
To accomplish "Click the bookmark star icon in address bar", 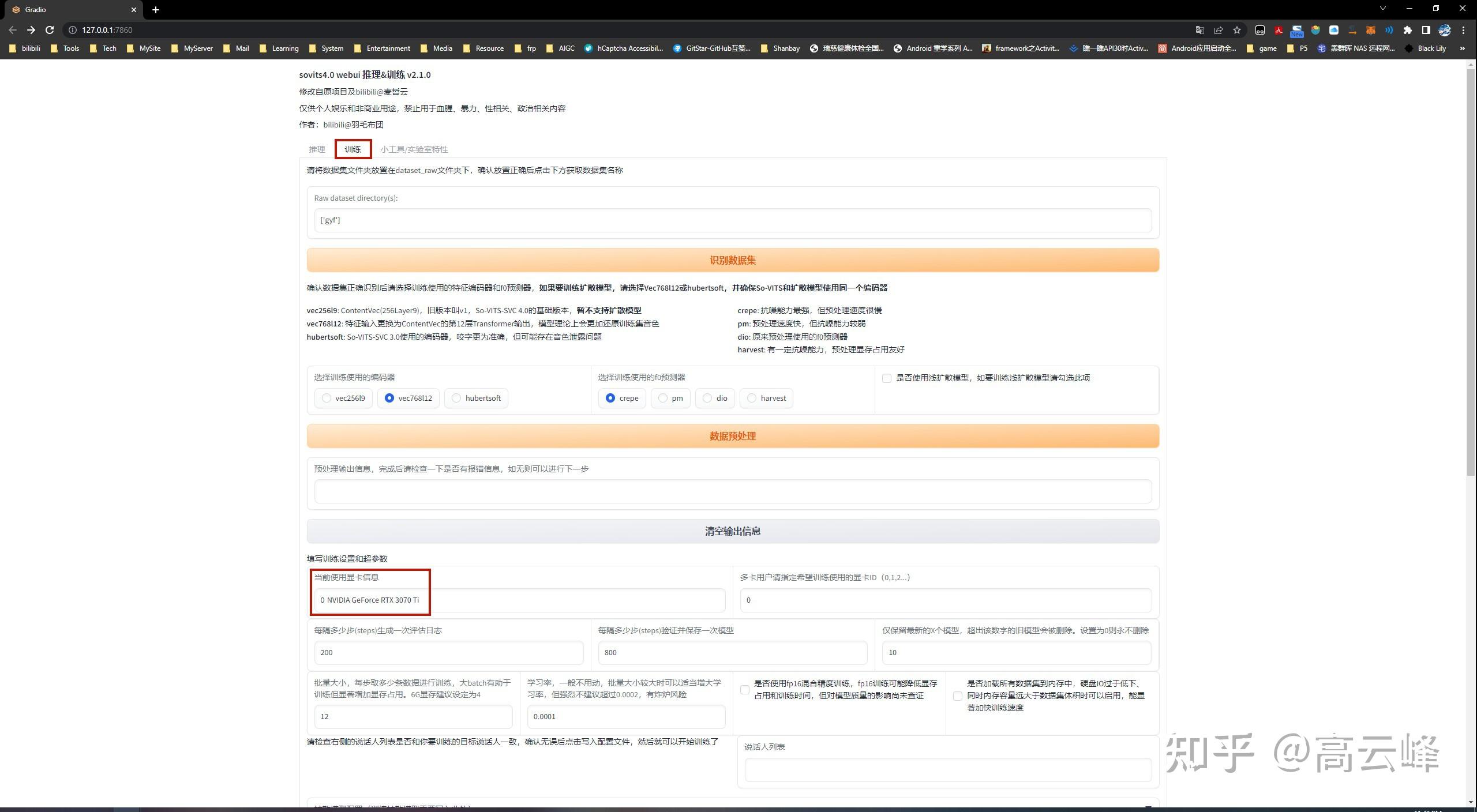I will (x=1236, y=30).
